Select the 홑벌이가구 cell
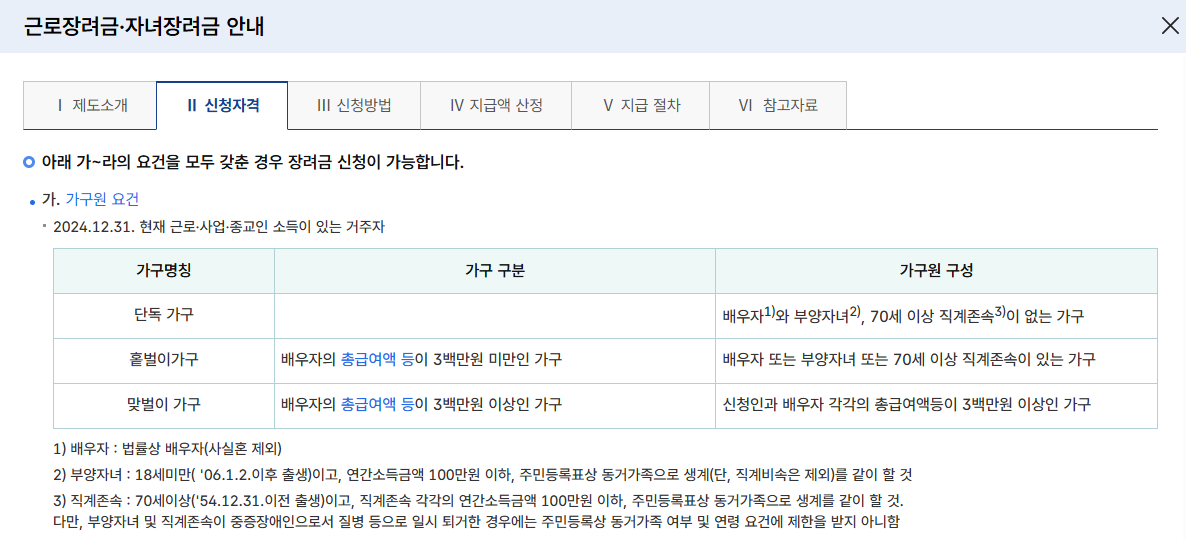 (164, 360)
